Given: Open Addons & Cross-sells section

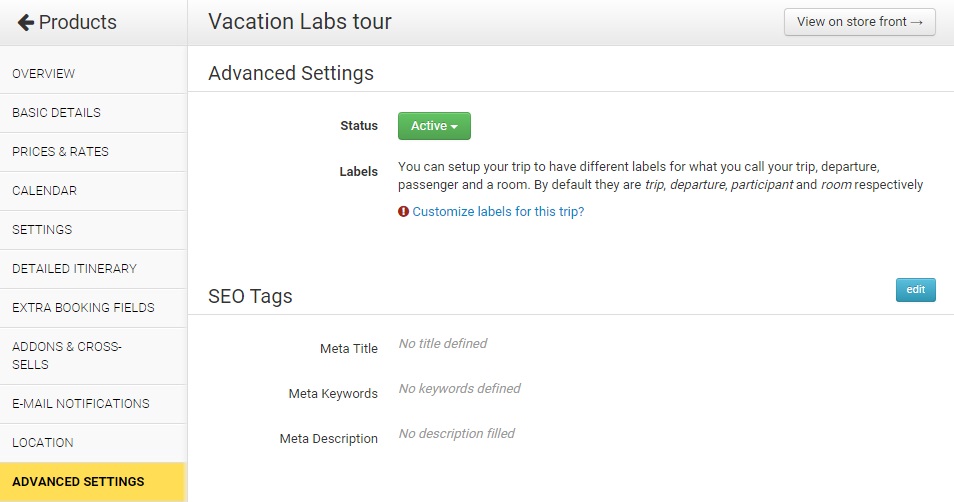Looking at the screenshot, I should (66, 355).
